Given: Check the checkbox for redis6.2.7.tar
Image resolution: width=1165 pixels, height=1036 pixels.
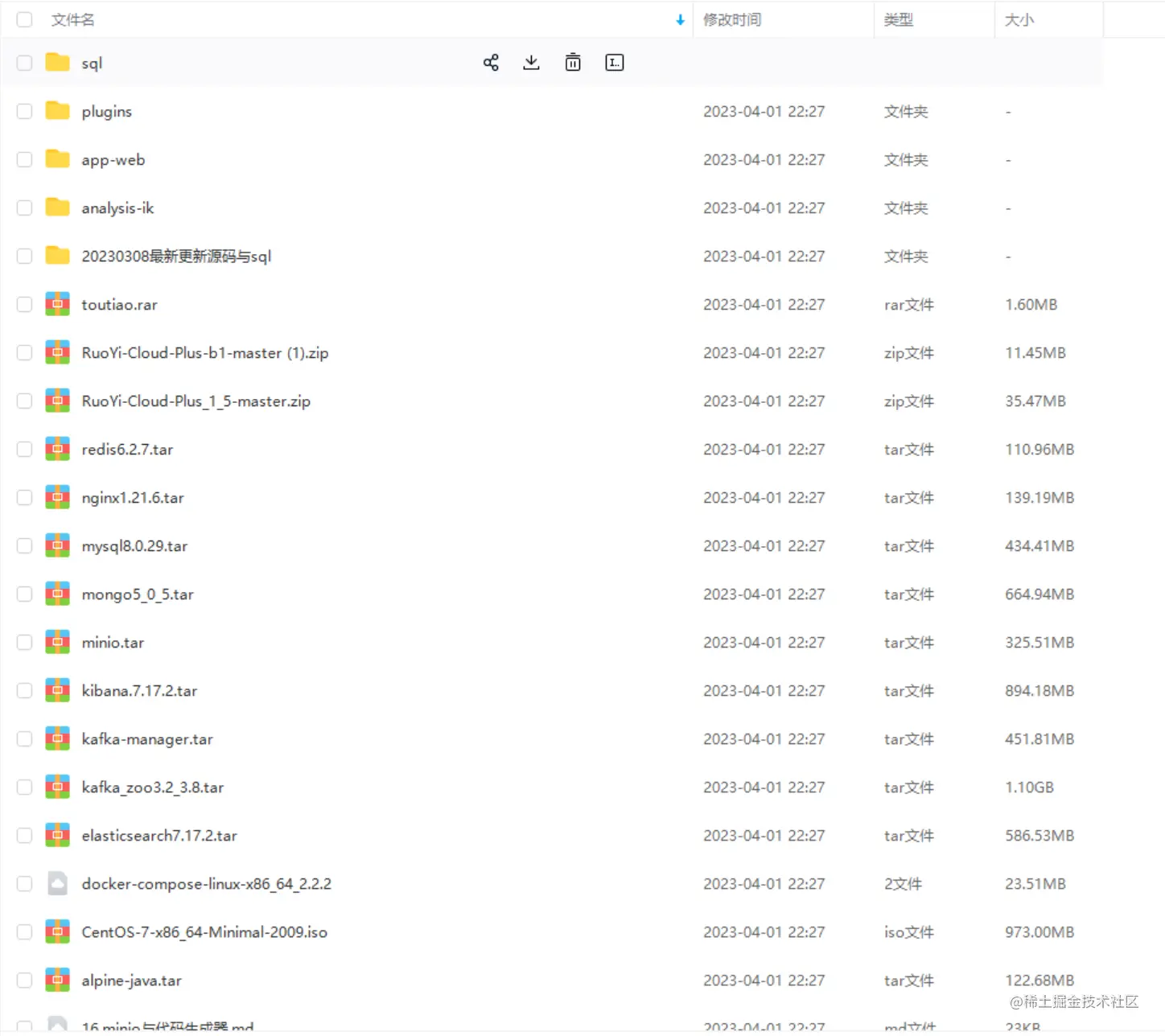Looking at the screenshot, I should pyautogui.click(x=24, y=449).
